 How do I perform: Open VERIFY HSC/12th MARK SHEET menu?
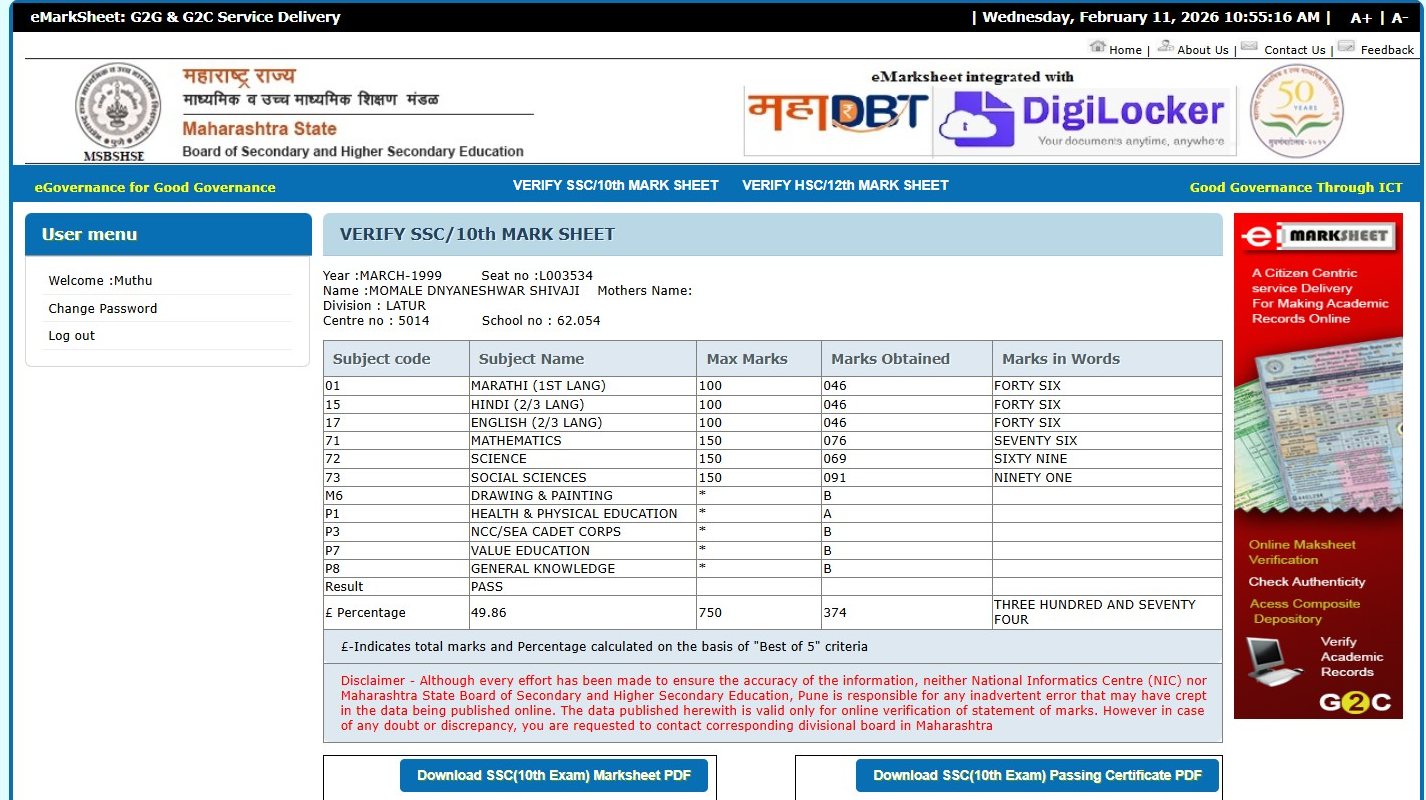pyautogui.click(x=845, y=185)
